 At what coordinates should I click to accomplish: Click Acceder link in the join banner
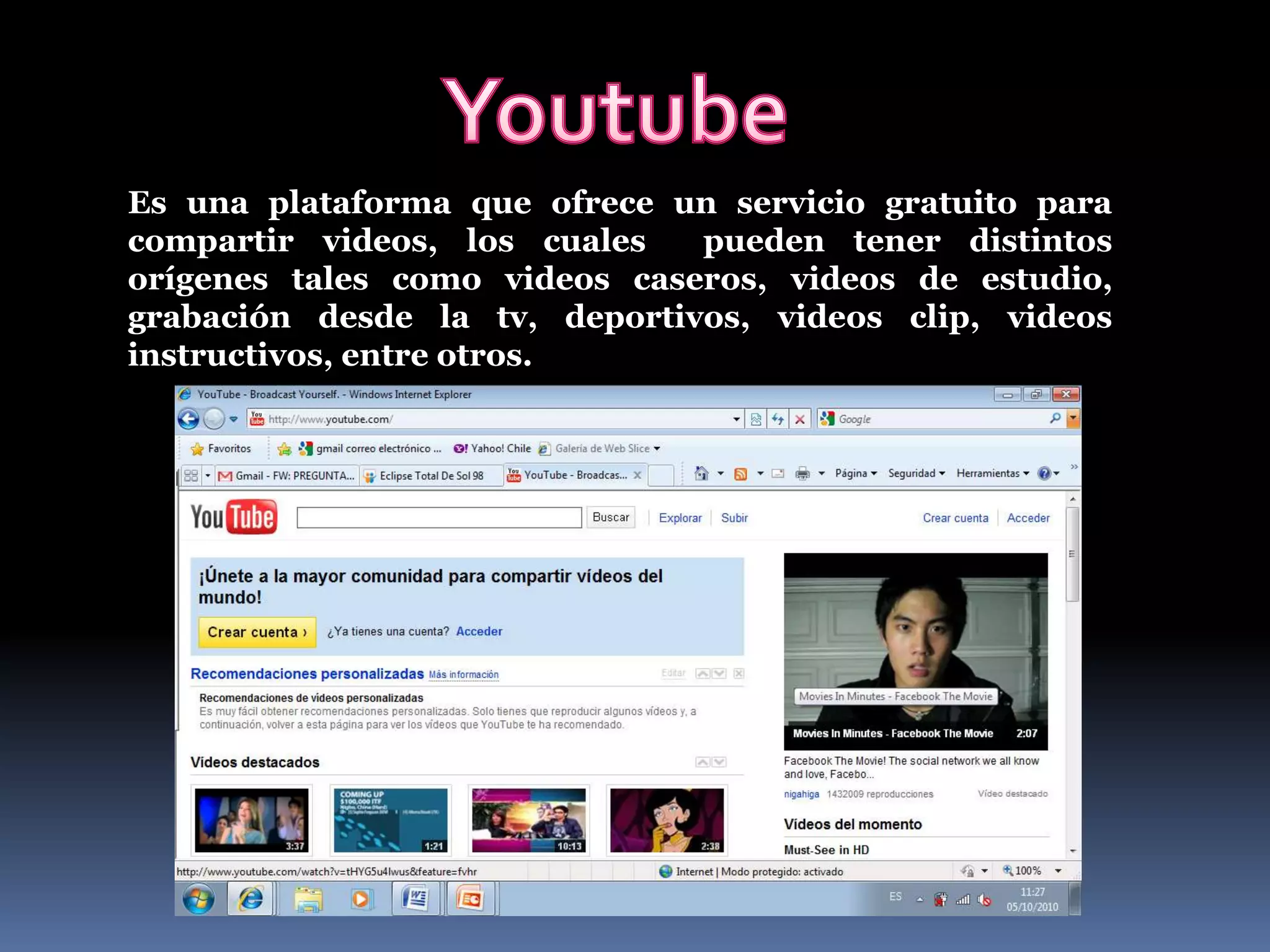479,632
